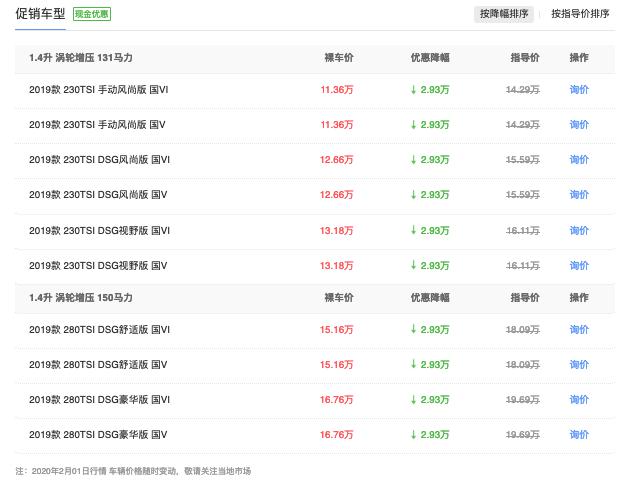Select model 2019款 280TSI DSG豪华版 国VI

click(x=99, y=400)
